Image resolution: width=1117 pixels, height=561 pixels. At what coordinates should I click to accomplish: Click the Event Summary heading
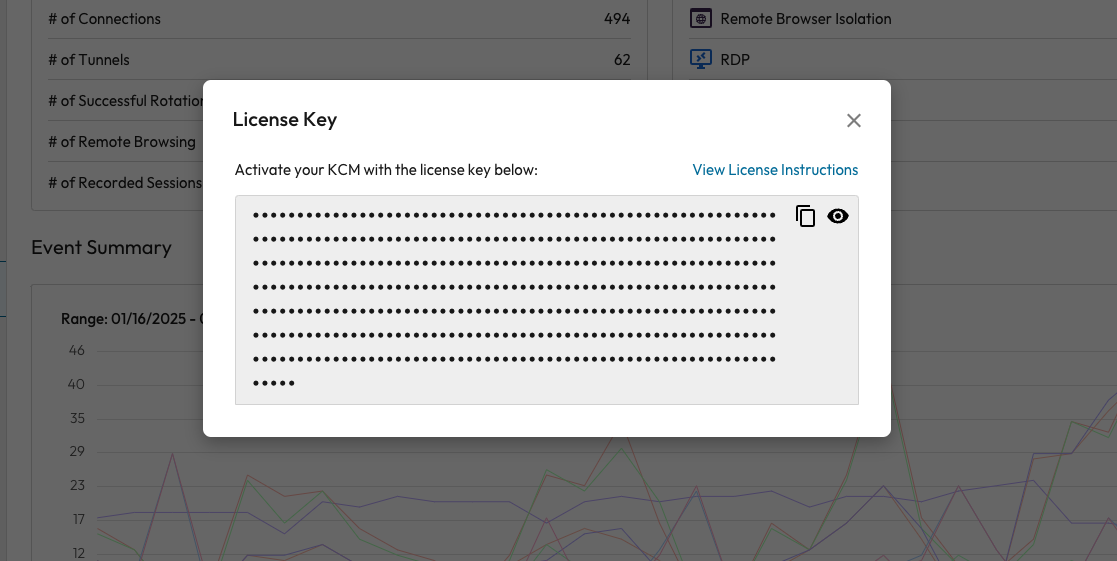101,248
